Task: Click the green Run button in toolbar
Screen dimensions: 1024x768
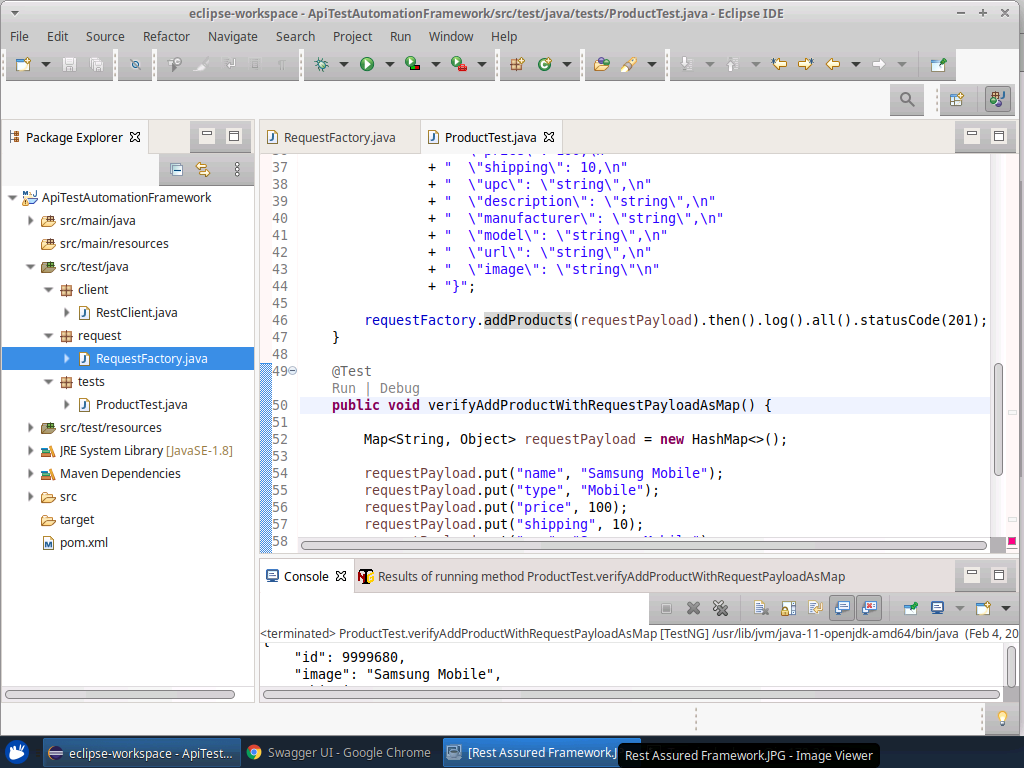Action: [x=367, y=64]
